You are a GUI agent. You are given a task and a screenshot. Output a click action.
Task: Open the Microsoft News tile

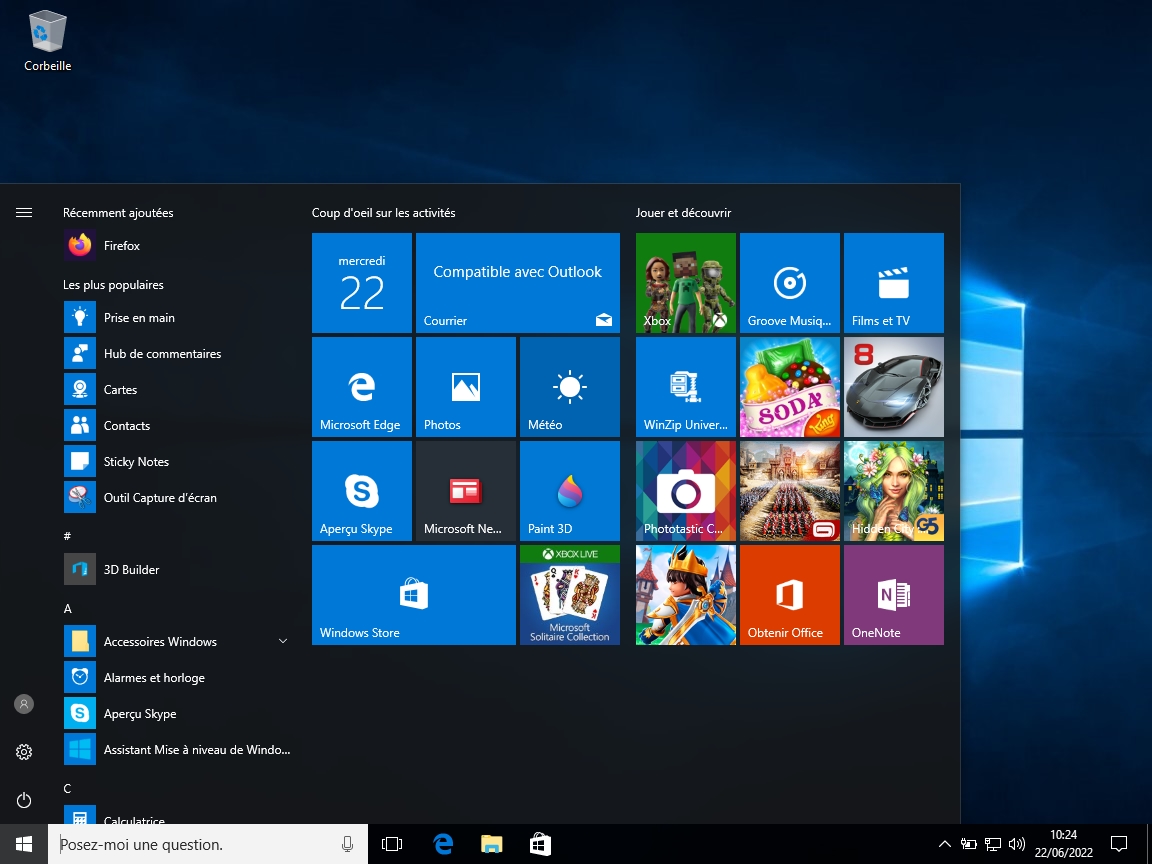466,491
